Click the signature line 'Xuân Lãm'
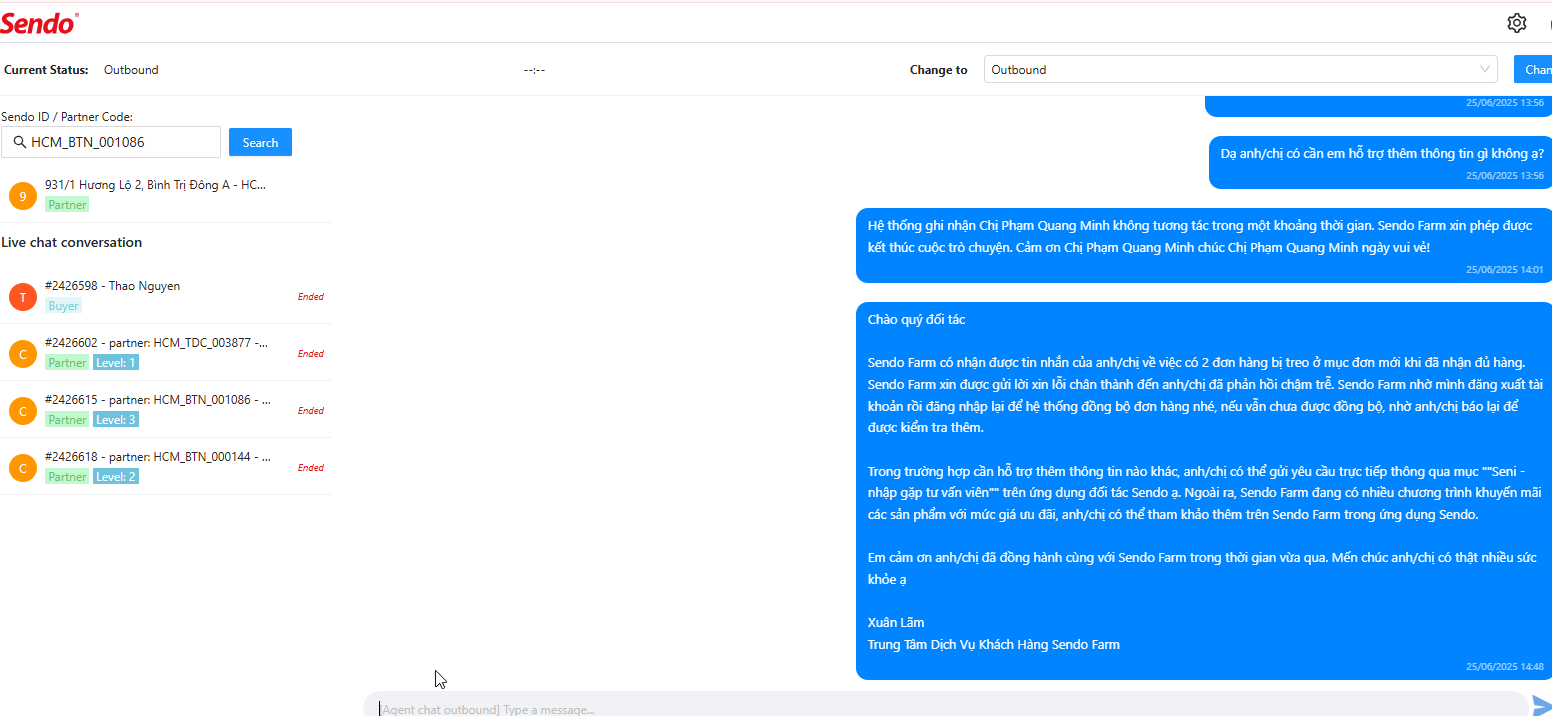The image size is (1552, 716). click(x=896, y=622)
